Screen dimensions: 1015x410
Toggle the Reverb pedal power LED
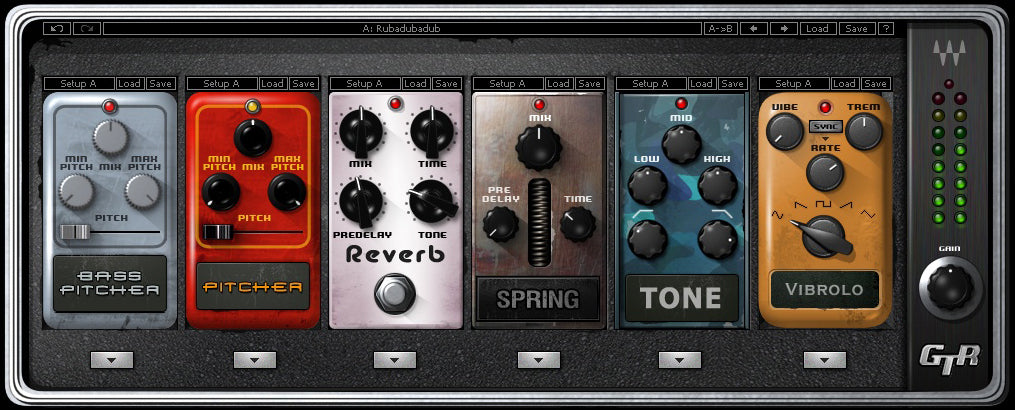395,104
